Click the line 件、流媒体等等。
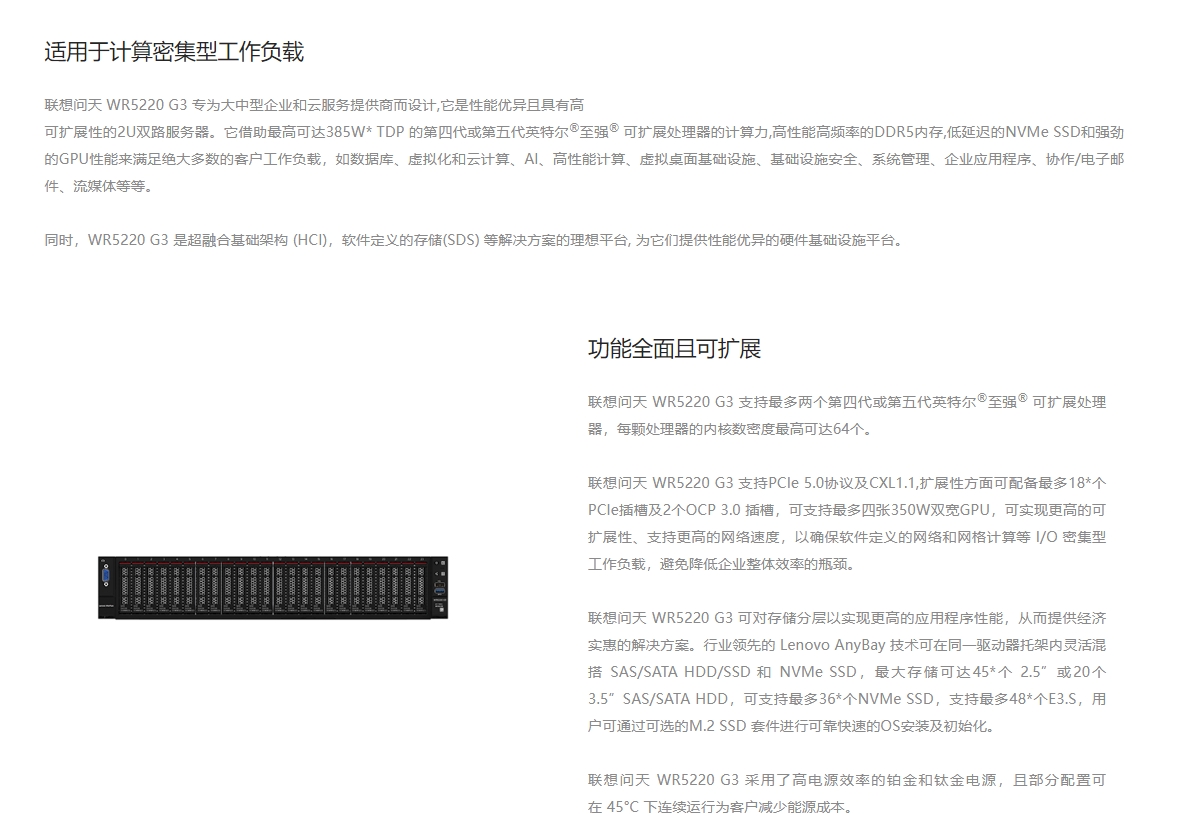1179x831 pixels. [99, 187]
